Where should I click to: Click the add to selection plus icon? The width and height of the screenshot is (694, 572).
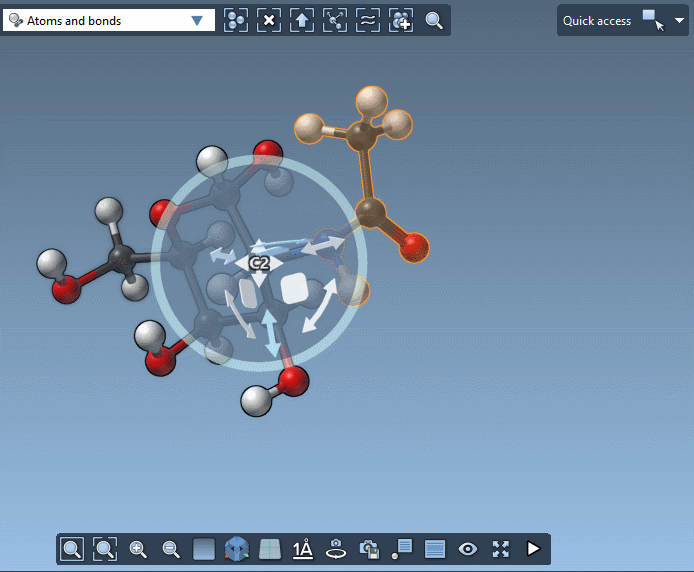pos(401,20)
